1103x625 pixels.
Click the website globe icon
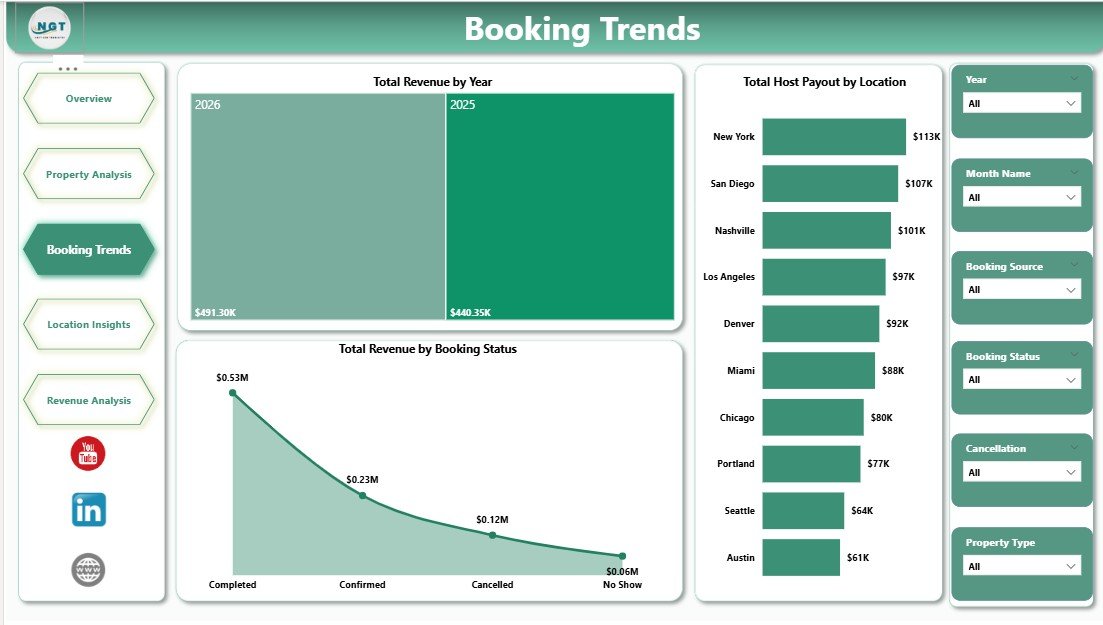pos(88,570)
